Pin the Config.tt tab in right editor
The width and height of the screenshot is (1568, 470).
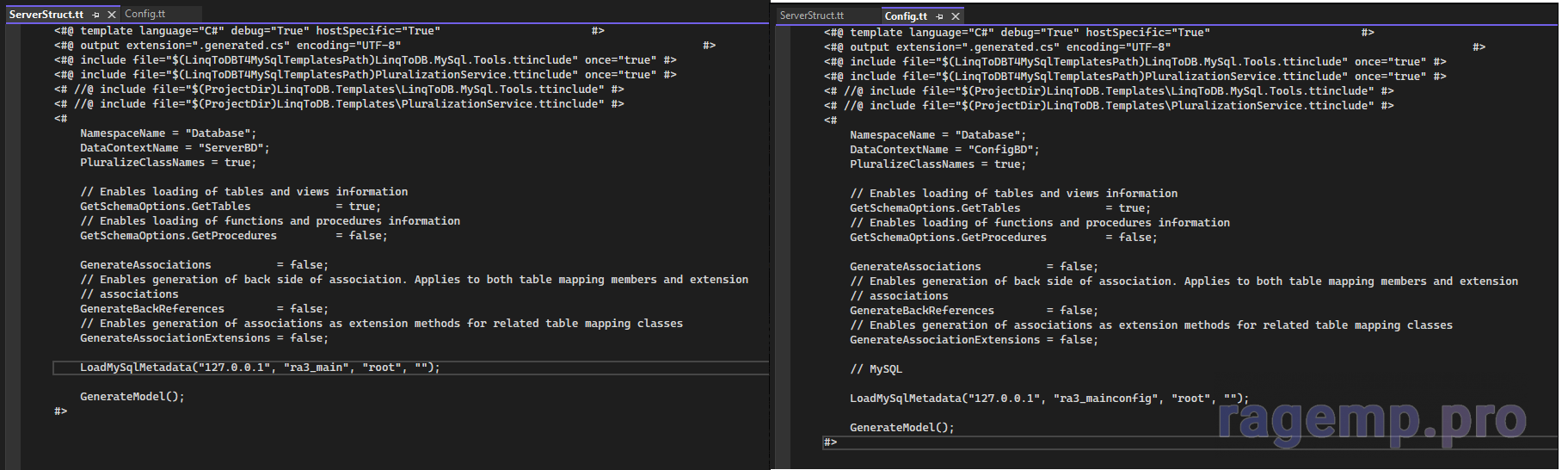point(939,16)
